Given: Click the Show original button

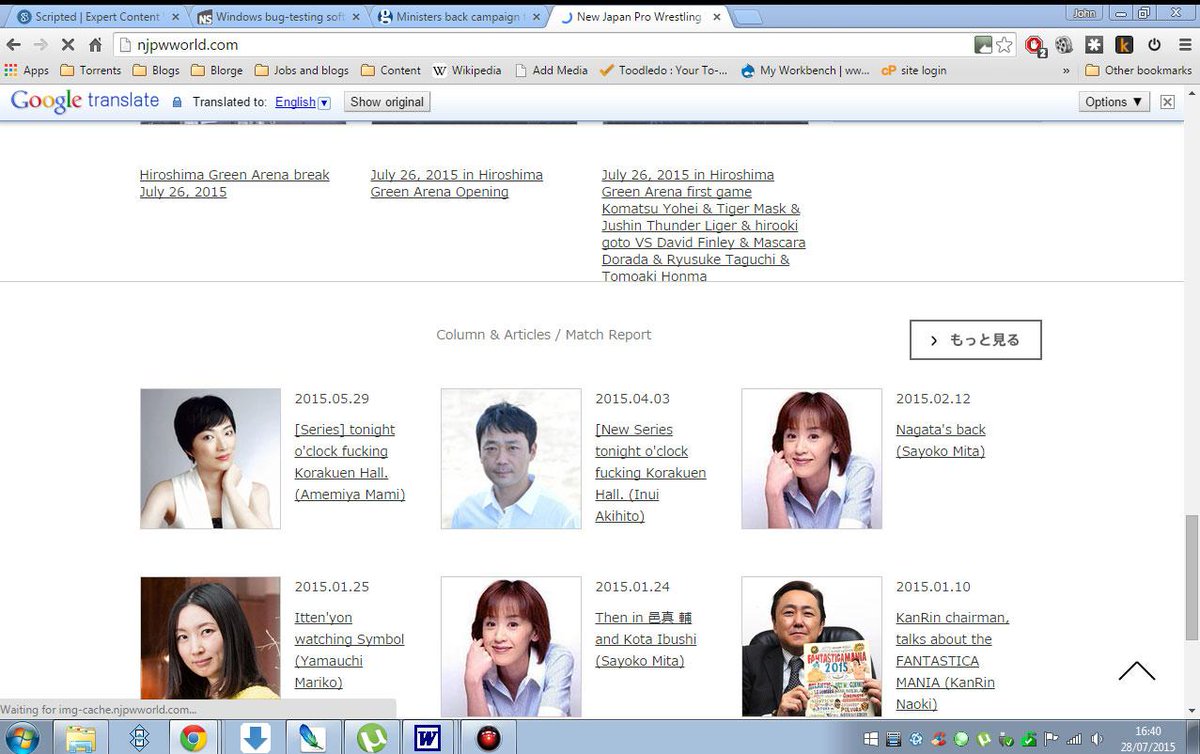Looking at the screenshot, I should click(x=387, y=102).
